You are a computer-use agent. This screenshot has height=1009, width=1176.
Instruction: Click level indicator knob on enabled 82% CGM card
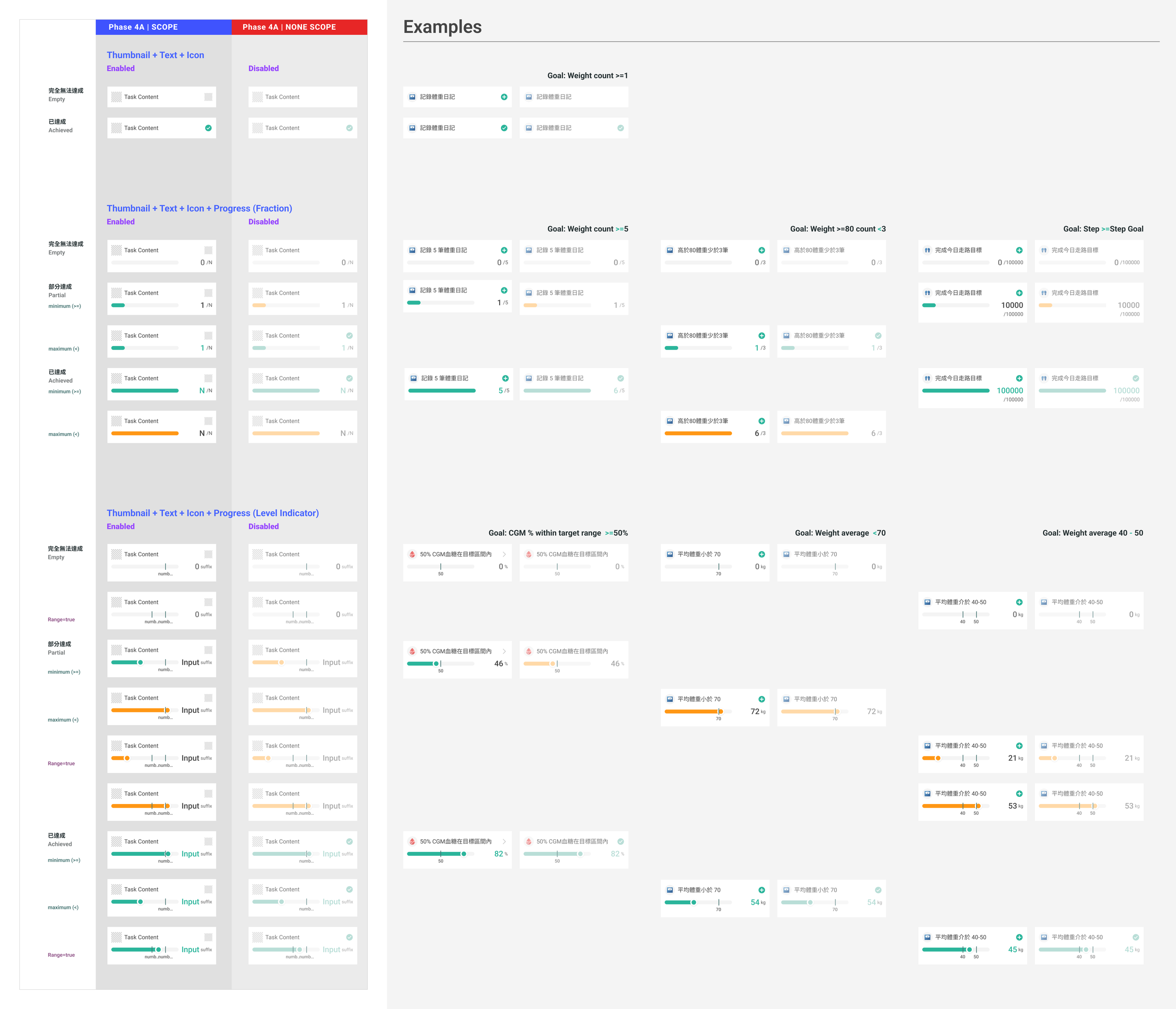tap(464, 853)
